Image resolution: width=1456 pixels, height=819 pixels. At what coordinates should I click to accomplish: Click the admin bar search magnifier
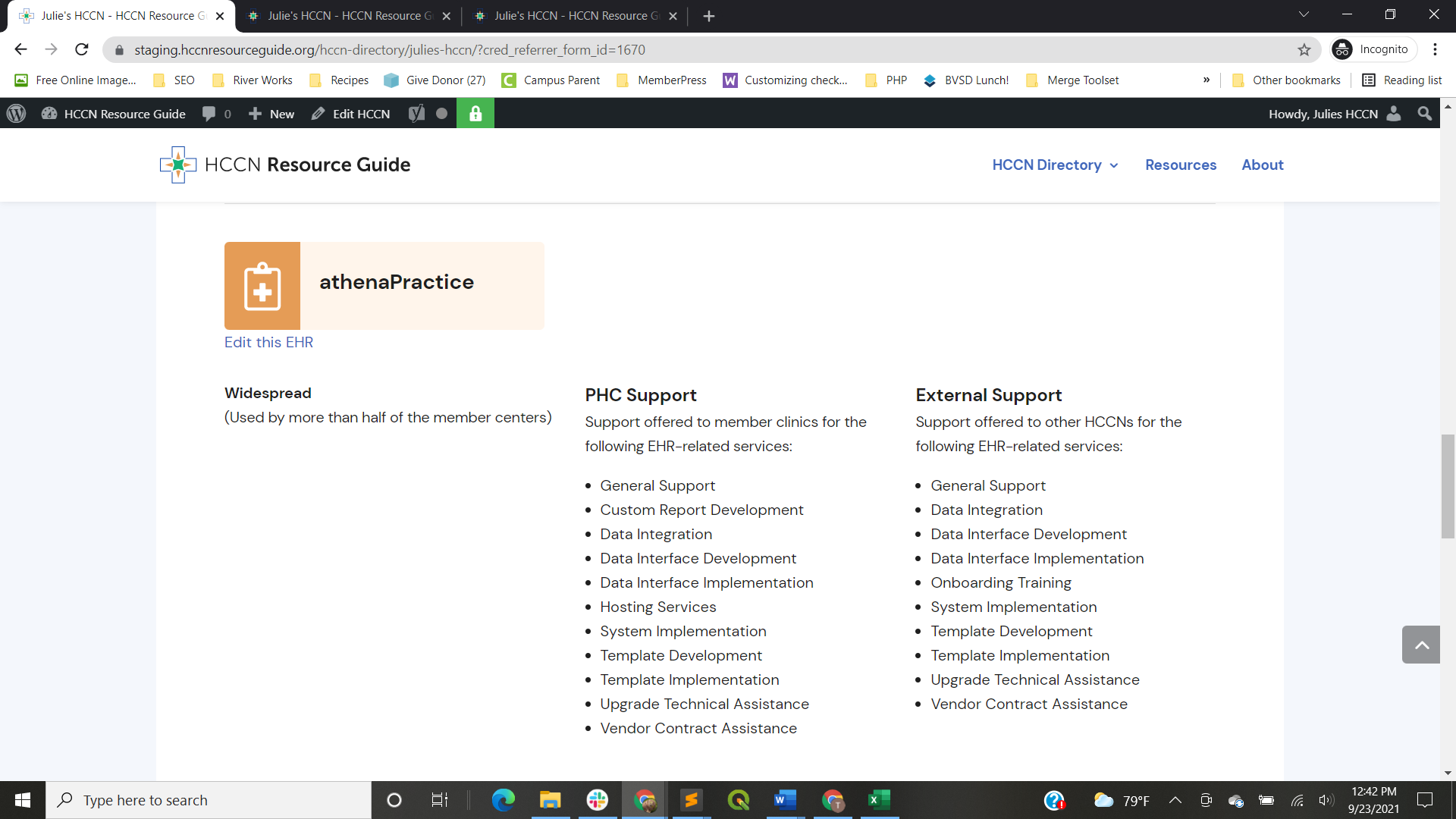pyautogui.click(x=1425, y=114)
